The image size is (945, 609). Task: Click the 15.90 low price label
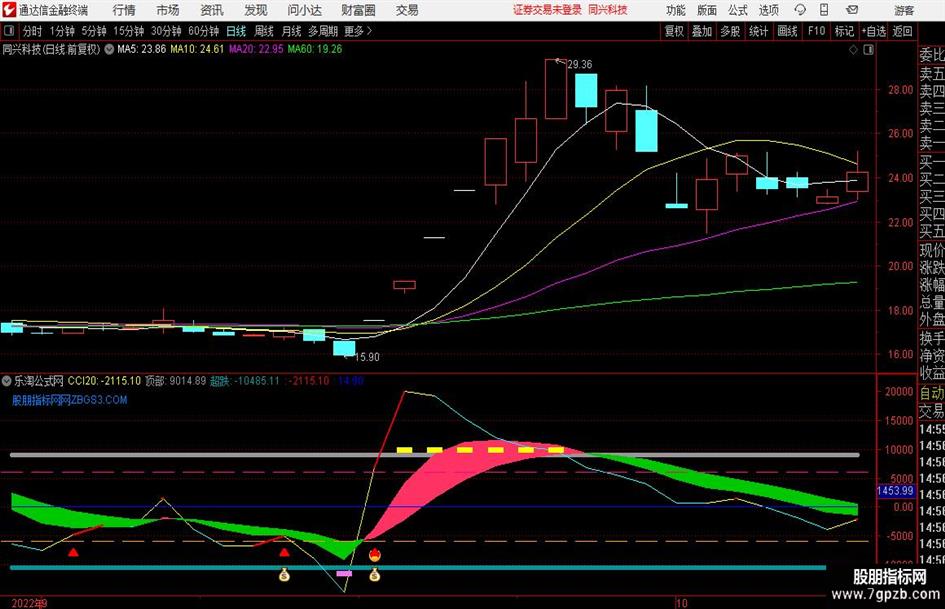[367, 357]
